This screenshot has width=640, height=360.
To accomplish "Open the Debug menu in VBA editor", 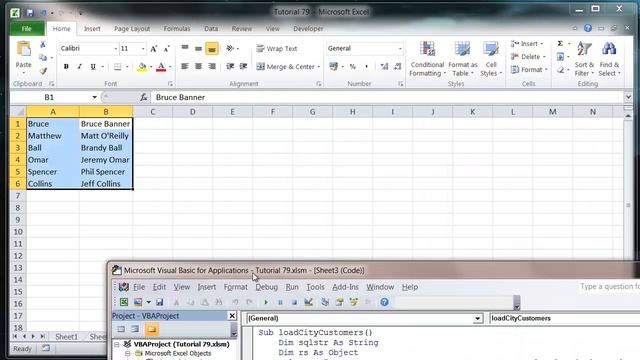I will [267, 287].
